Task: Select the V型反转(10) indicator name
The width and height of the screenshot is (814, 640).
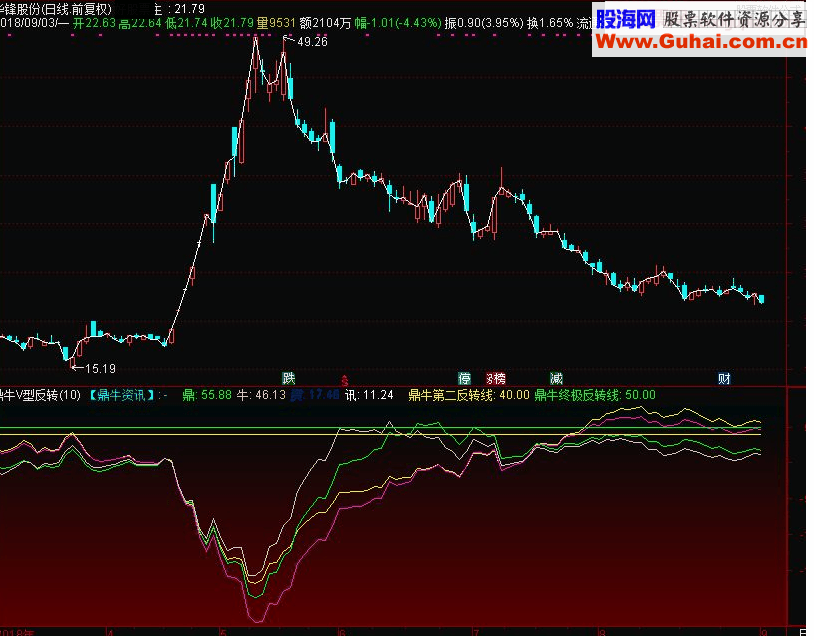Action: (x=48, y=395)
